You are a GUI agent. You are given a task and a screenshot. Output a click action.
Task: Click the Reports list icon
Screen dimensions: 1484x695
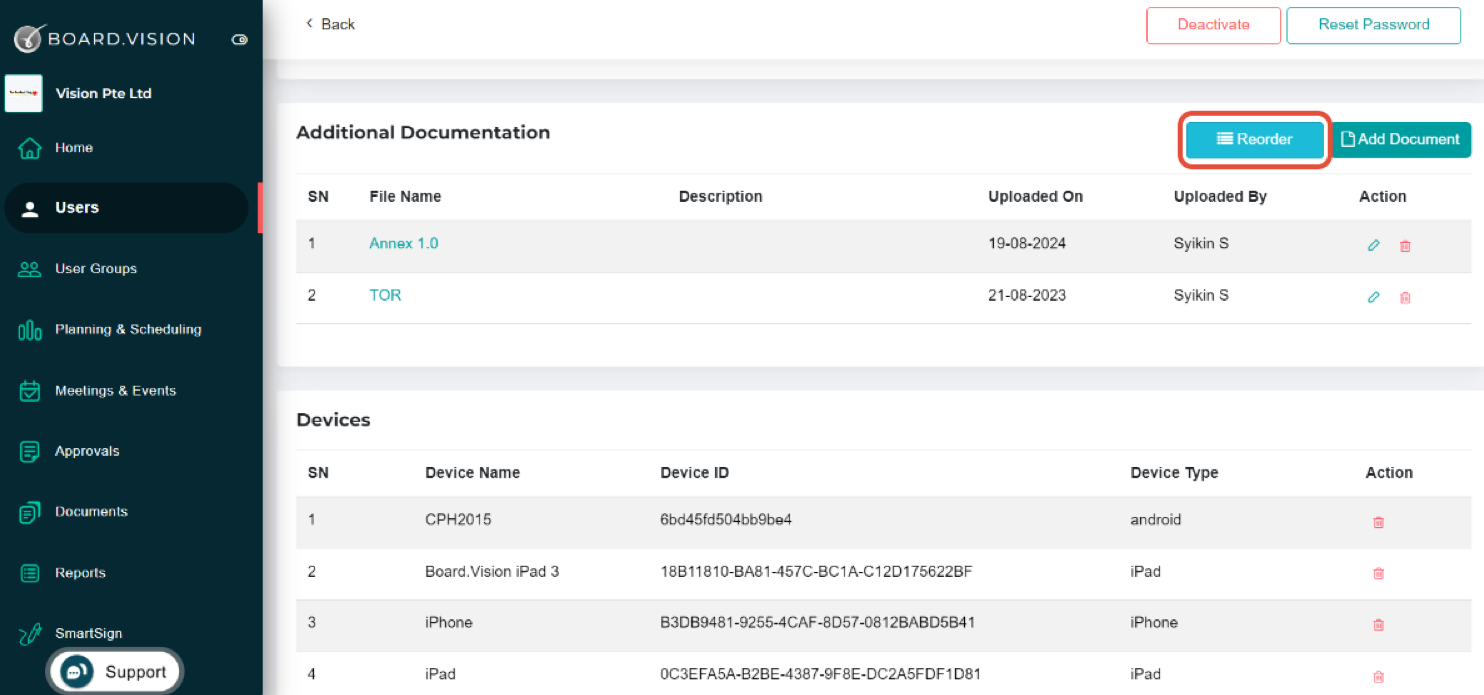pos(30,574)
